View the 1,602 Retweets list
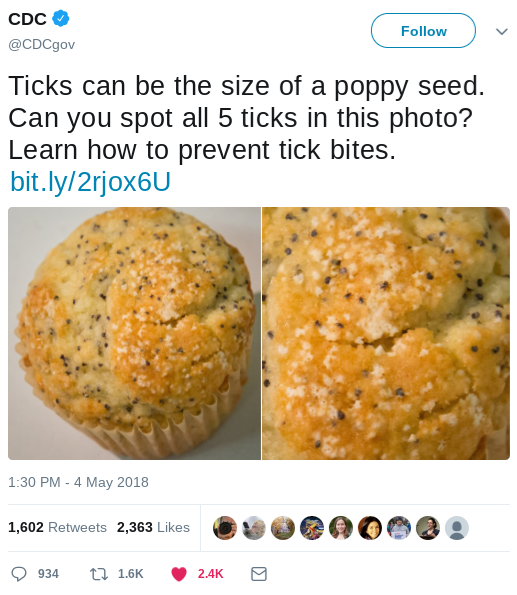 [x=57, y=527]
